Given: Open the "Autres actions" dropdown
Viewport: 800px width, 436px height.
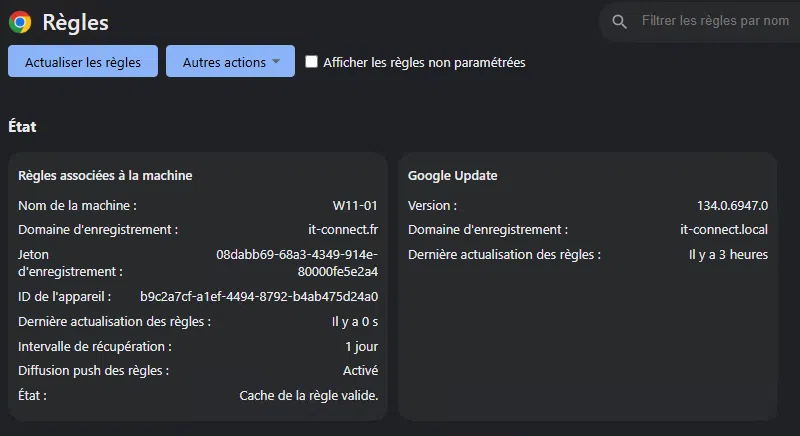Looking at the screenshot, I should click(x=230, y=62).
